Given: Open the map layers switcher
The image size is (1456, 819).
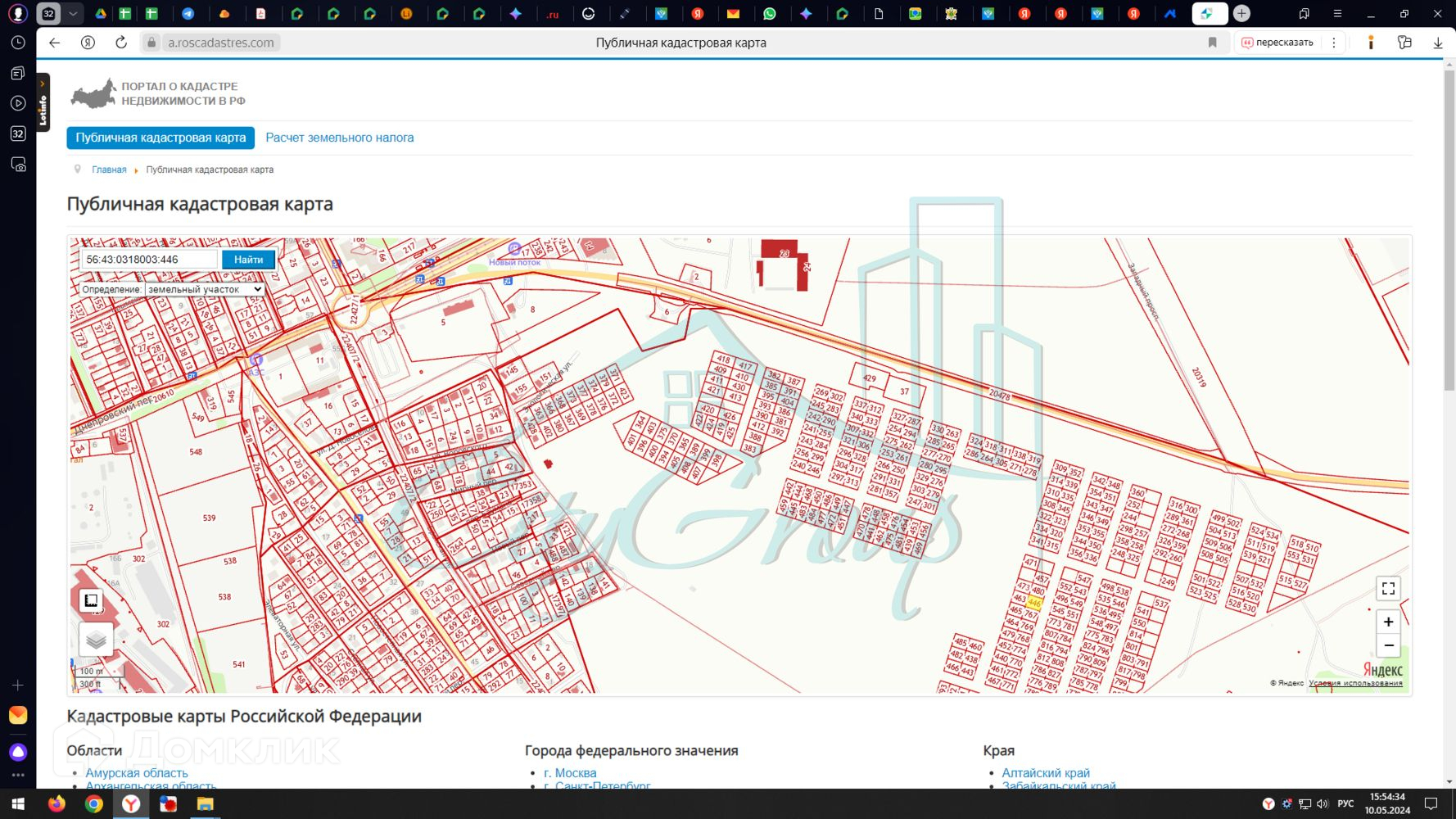Looking at the screenshot, I should pos(96,640).
